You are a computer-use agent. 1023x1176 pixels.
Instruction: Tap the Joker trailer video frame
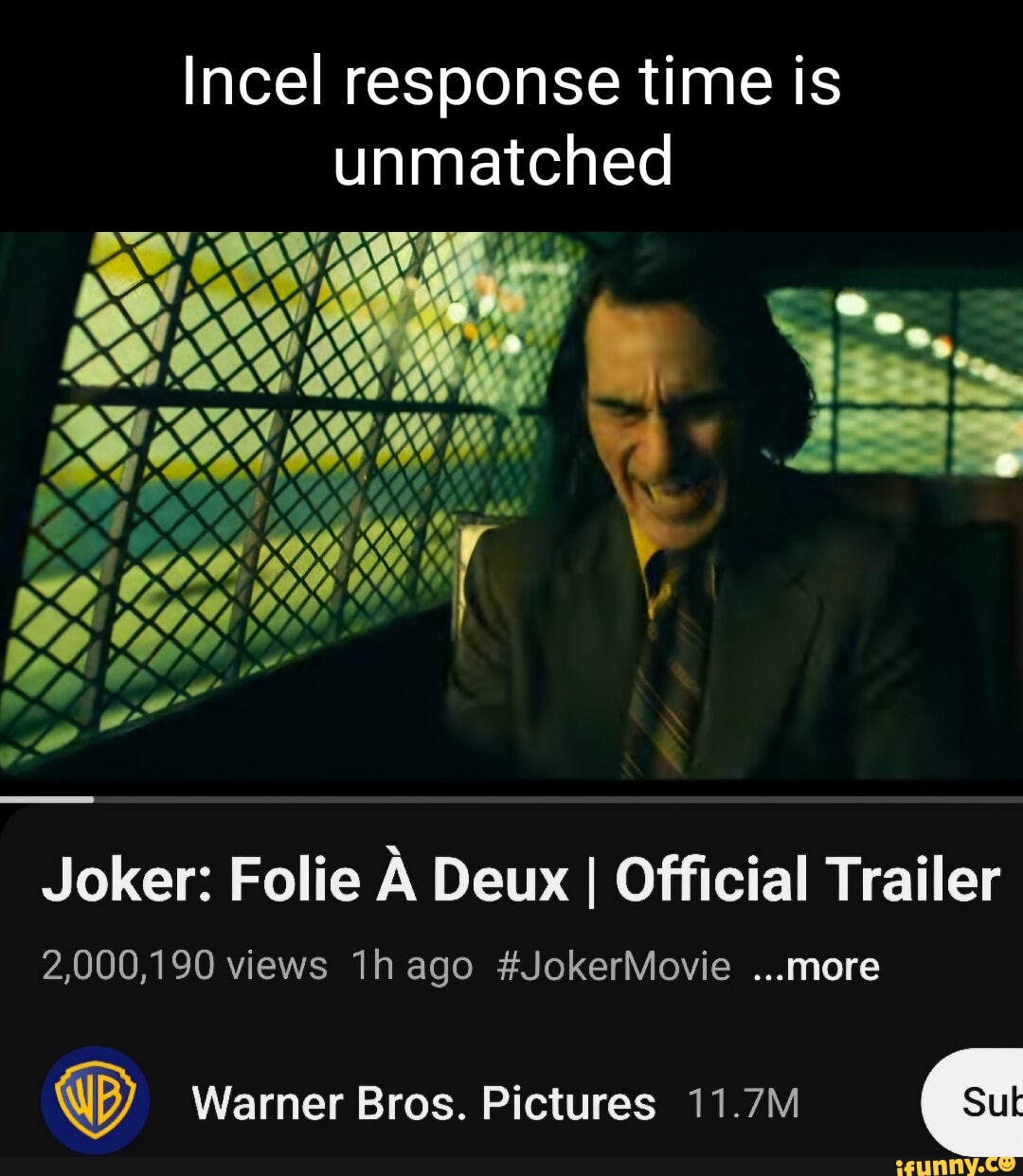[511, 505]
